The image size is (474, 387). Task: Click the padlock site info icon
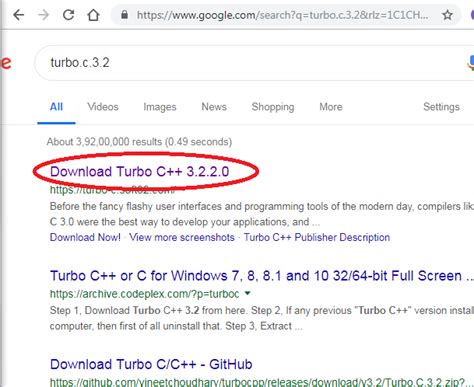124,15
